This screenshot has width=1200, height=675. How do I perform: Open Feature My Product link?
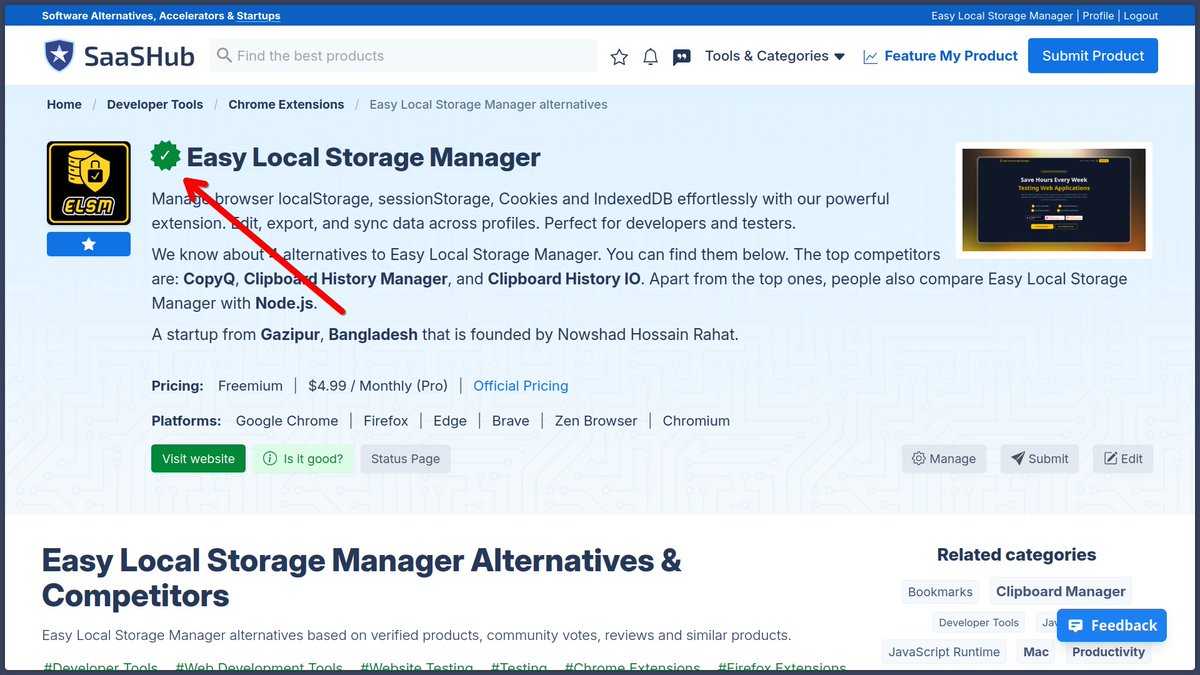point(940,56)
